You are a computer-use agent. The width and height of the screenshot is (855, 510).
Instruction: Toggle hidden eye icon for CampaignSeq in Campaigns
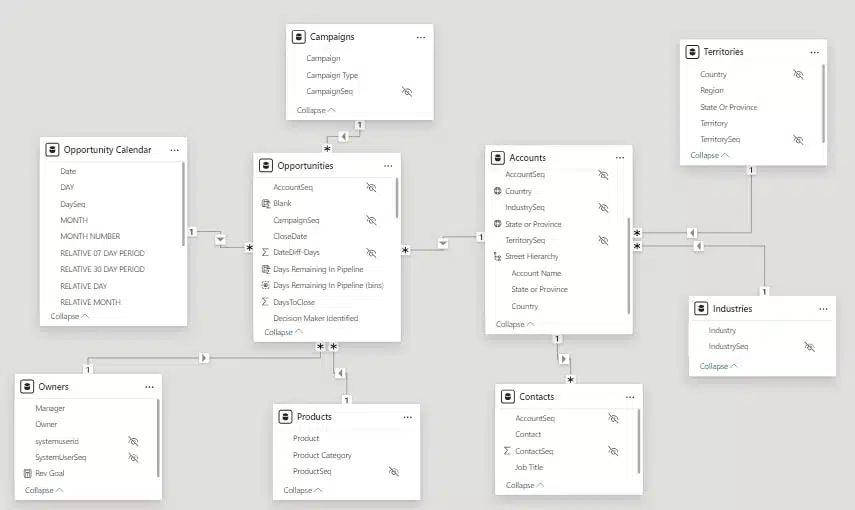tap(406, 91)
